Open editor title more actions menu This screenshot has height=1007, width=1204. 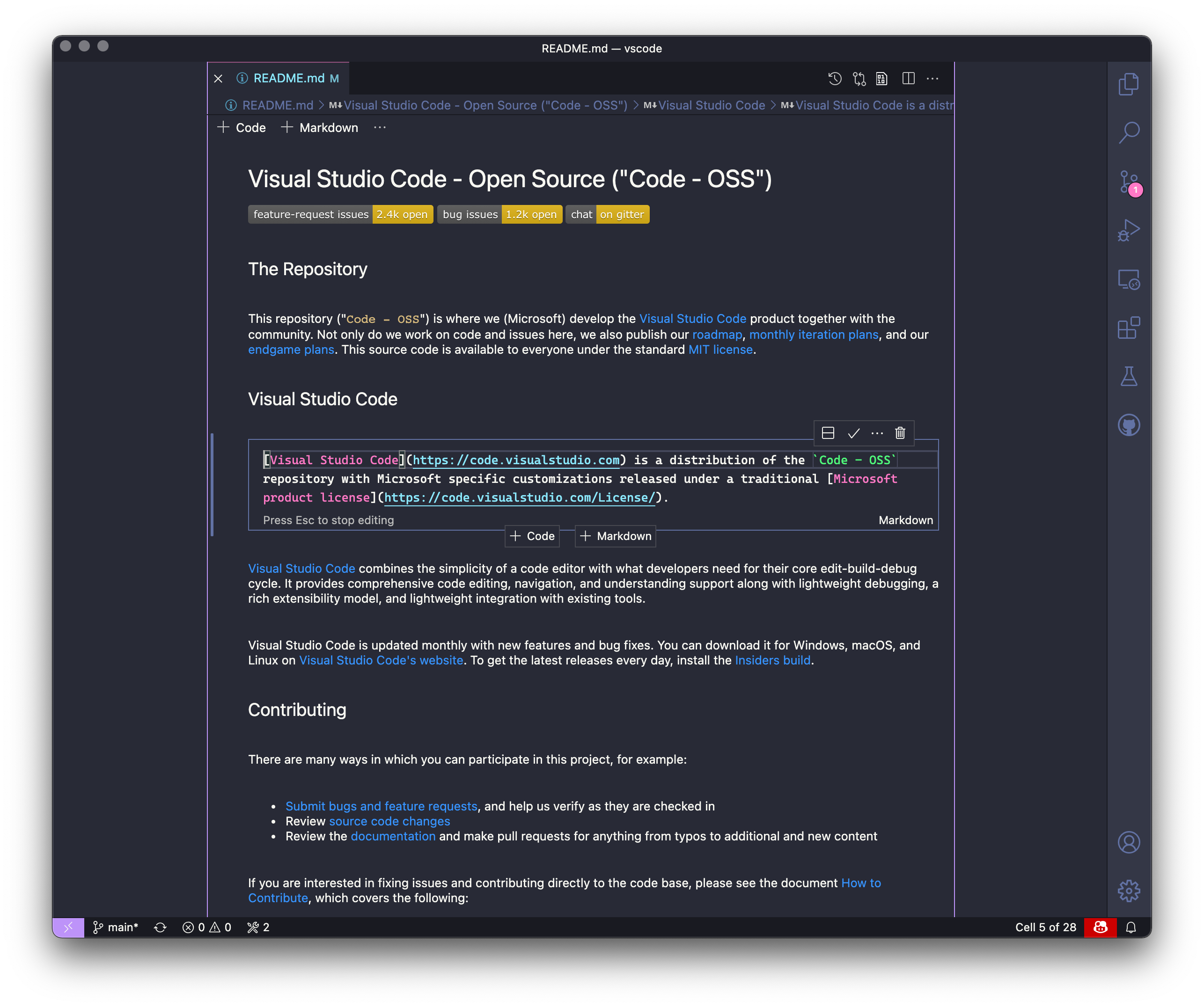tap(932, 79)
